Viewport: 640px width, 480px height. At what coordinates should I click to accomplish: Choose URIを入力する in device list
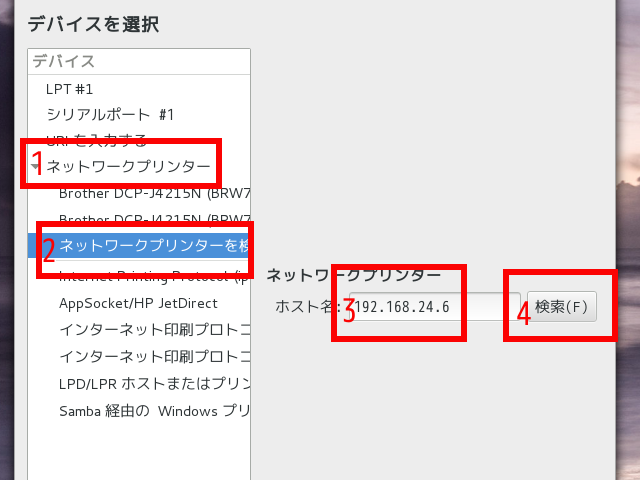[96, 140]
